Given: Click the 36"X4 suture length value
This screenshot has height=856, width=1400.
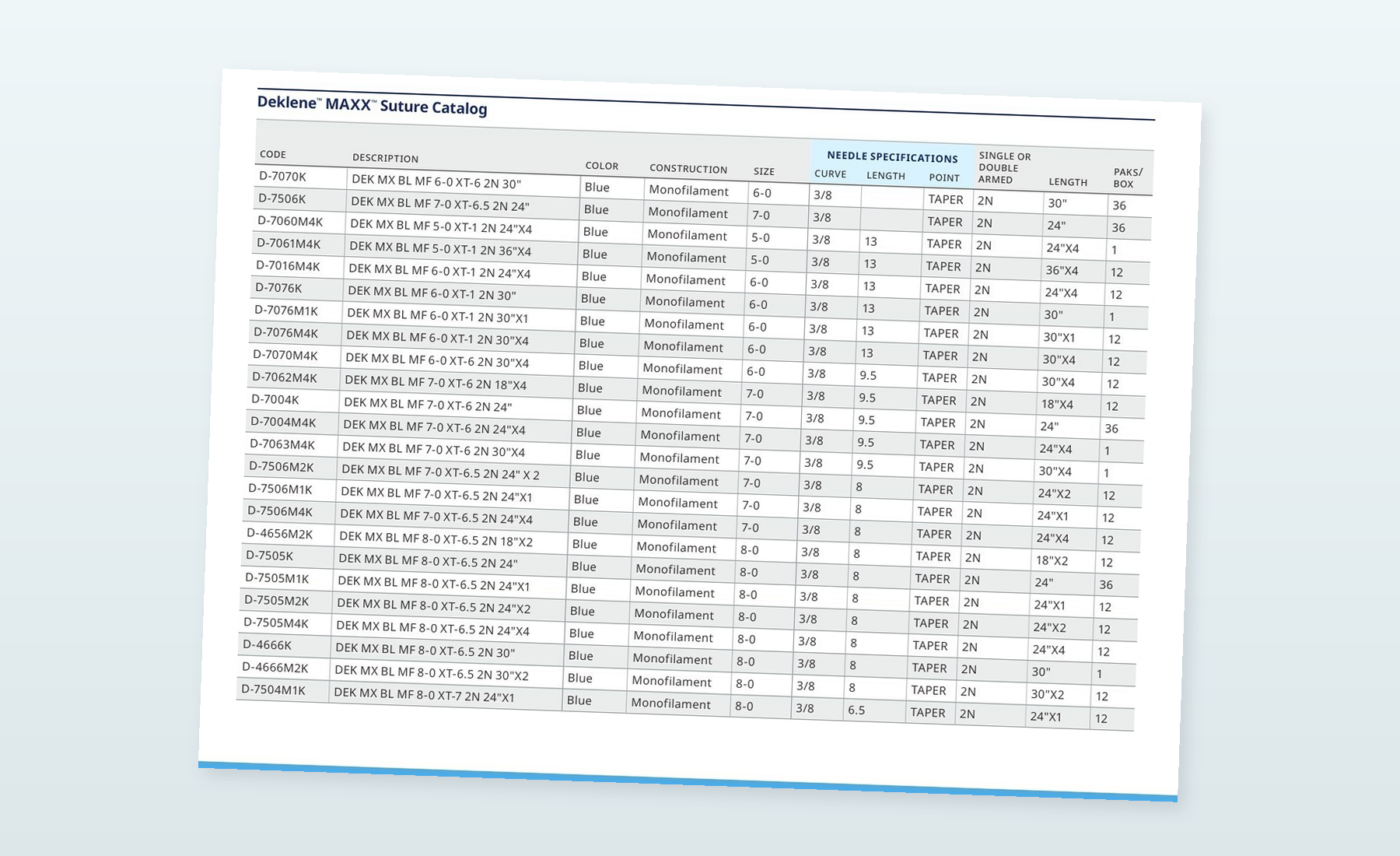Looking at the screenshot, I should [1062, 271].
